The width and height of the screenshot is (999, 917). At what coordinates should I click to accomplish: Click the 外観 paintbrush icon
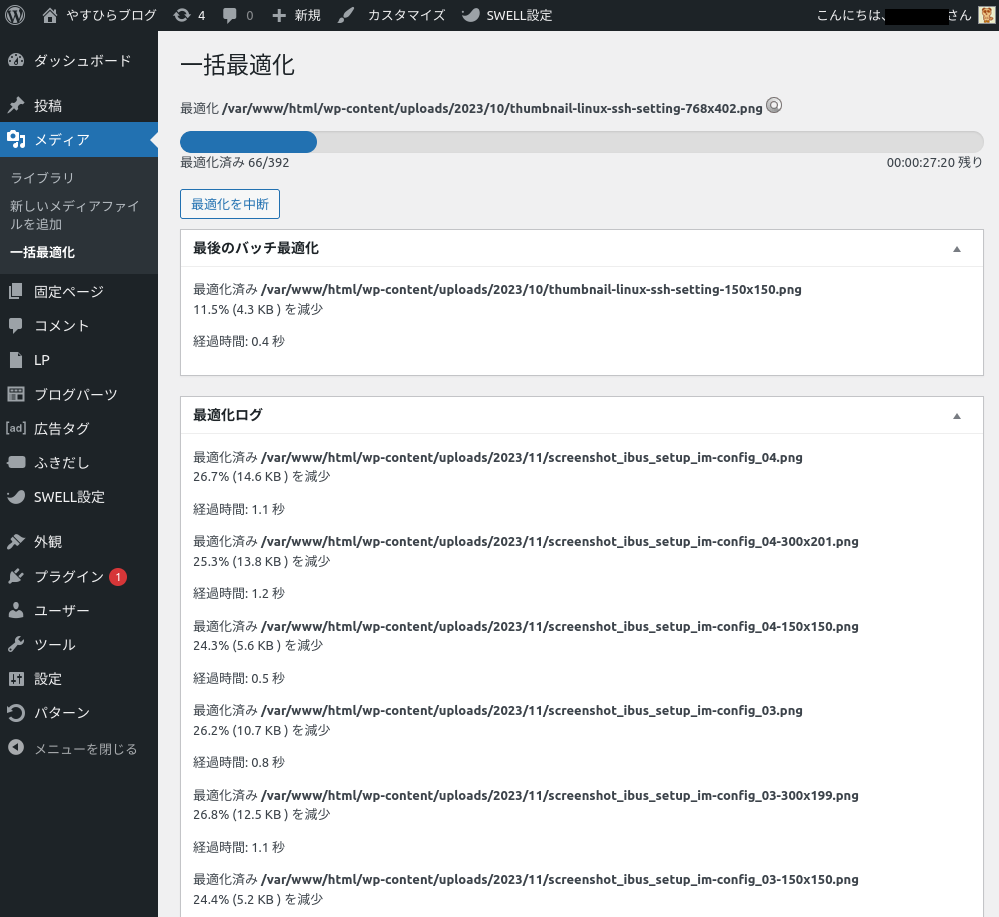16,542
